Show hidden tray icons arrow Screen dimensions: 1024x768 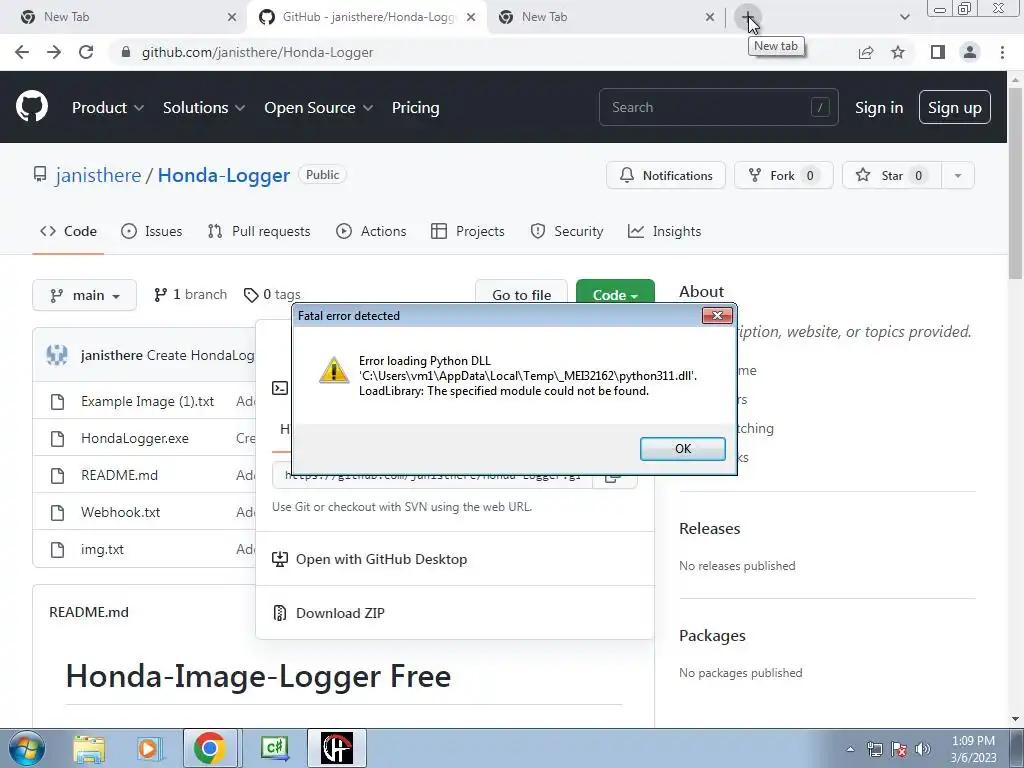click(x=850, y=749)
